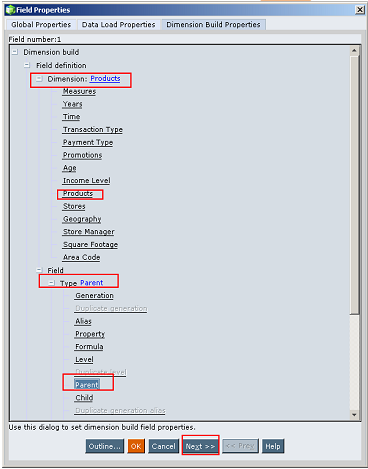Choose the Square Footage dimension
The width and height of the screenshot is (368, 469).
coord(90,245)
